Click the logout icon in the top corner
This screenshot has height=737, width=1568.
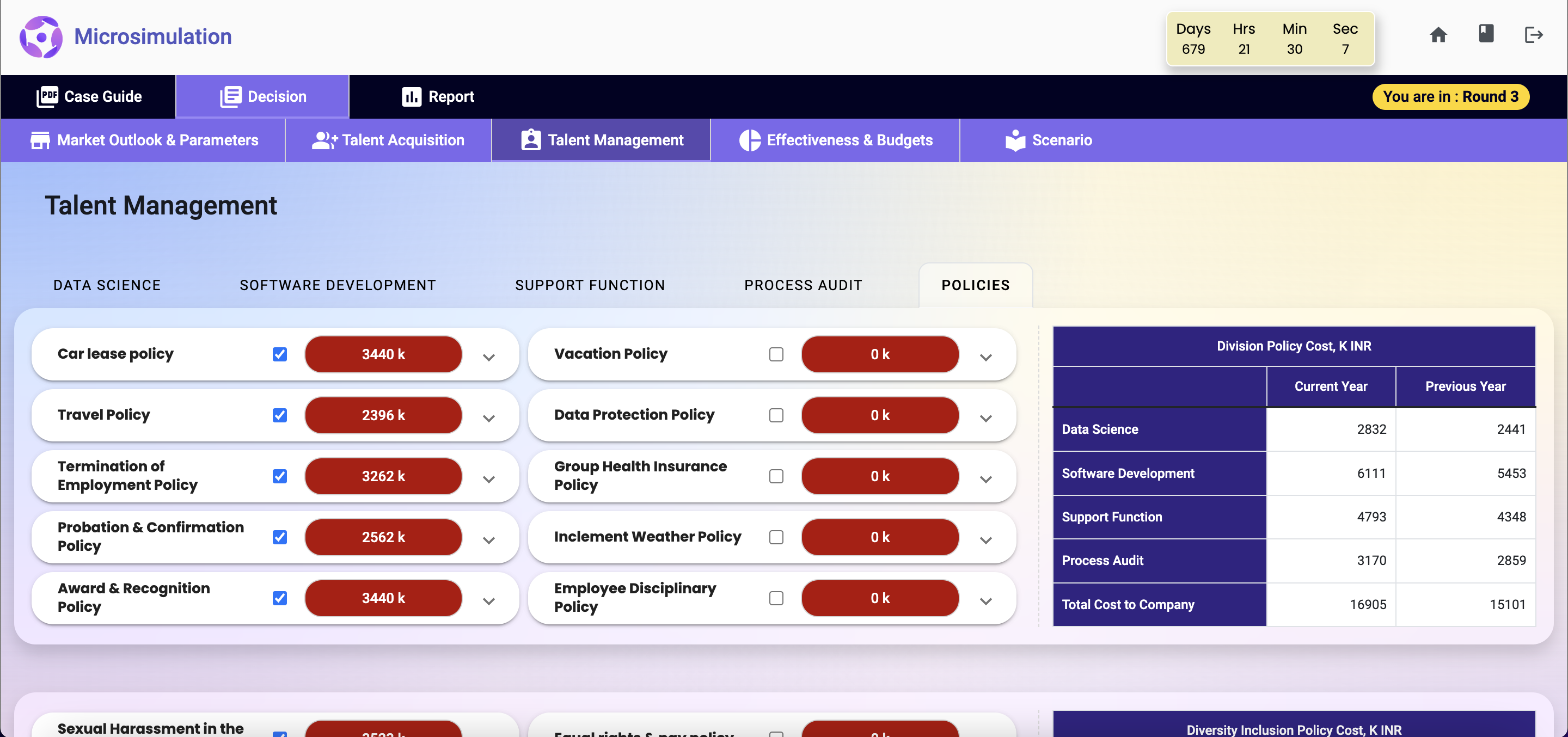tap(1533, 35)
